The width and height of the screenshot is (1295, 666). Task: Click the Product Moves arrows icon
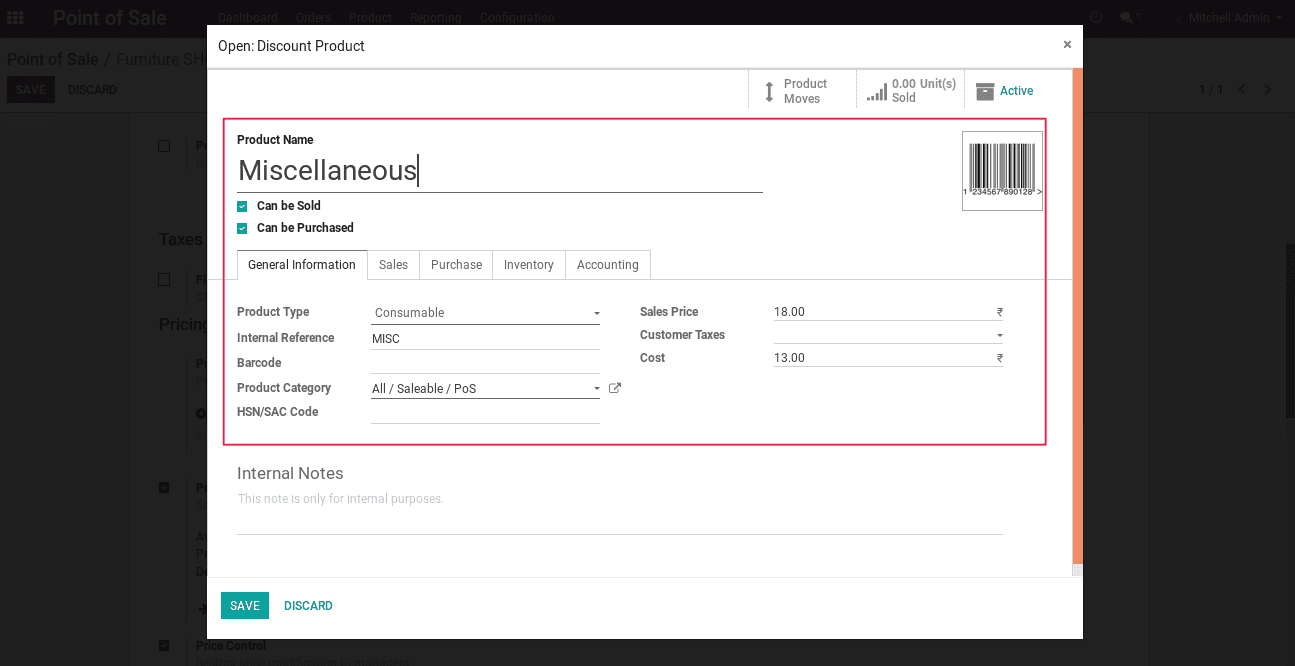pos(769,92)
